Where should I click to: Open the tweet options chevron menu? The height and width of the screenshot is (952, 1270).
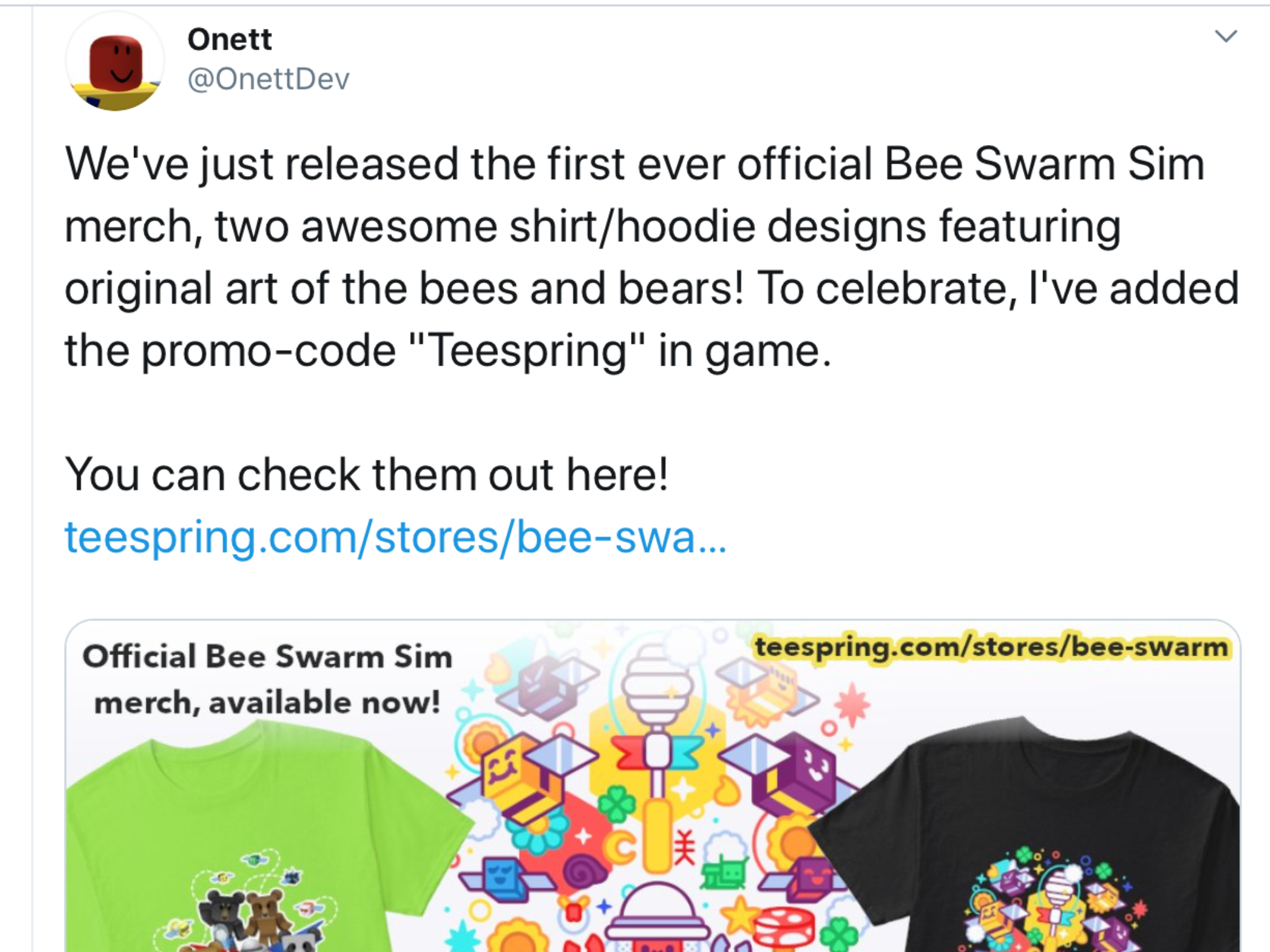(x=1225, y=37)
